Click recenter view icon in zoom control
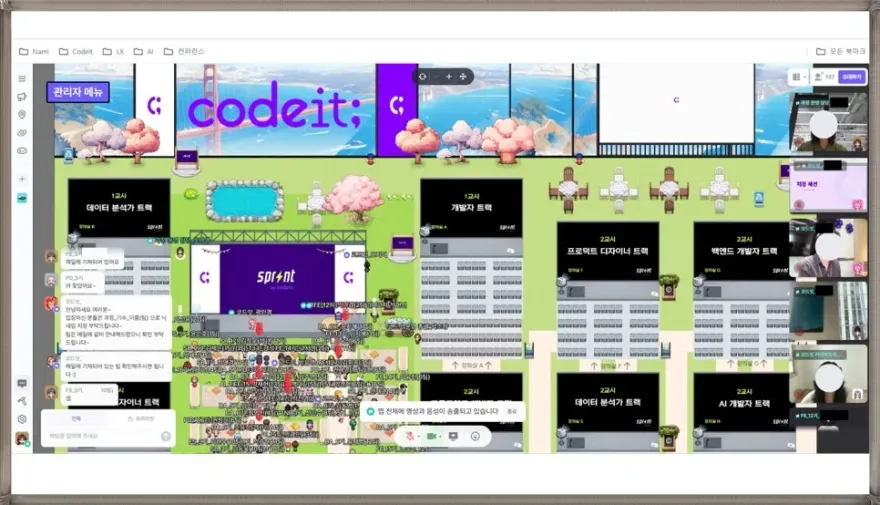This screenshot has width=880, height=505. point(423,76)
